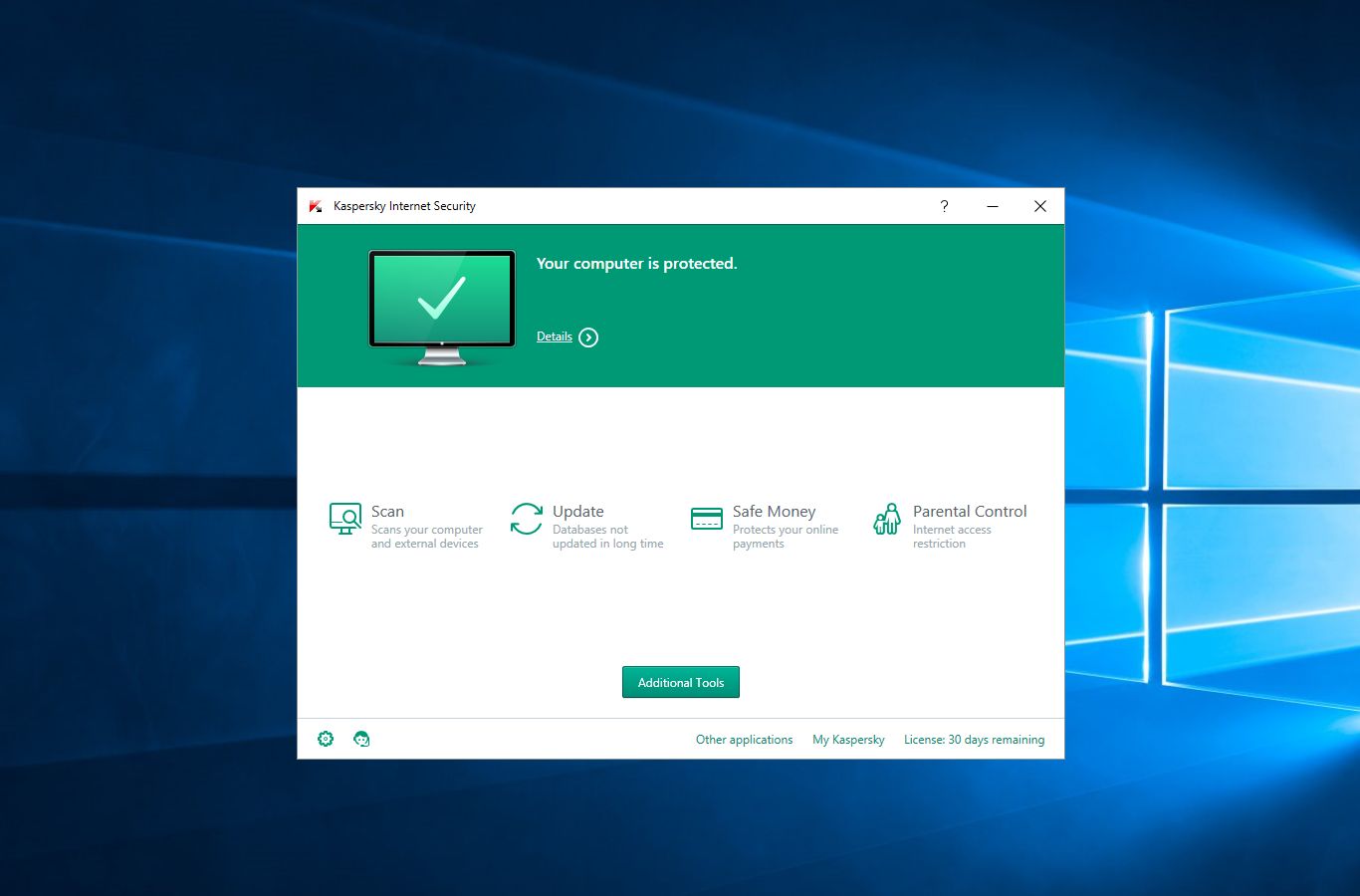The width and height of the screenshot is (1360, 896).
Task: Close the Kaspersky Internet Security window
Action: pyautogui.click(x=1040, y=206)
